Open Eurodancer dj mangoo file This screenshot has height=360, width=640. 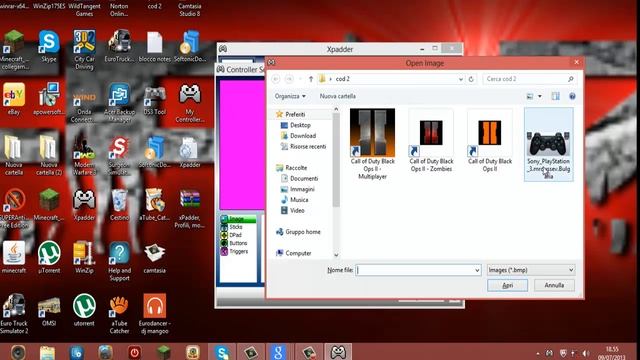point(155,314)
